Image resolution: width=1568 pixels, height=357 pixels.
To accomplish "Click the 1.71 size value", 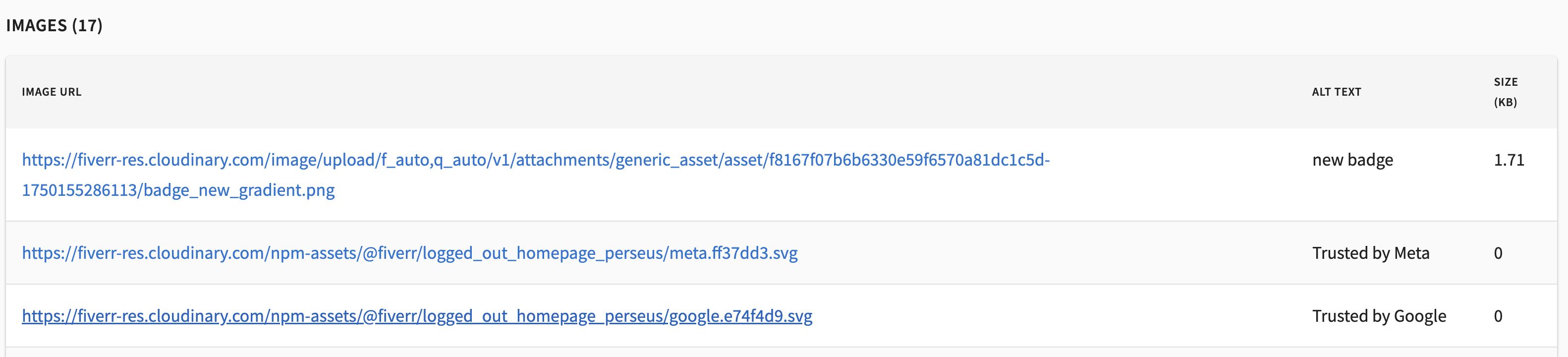I will tap(1509, 160).
